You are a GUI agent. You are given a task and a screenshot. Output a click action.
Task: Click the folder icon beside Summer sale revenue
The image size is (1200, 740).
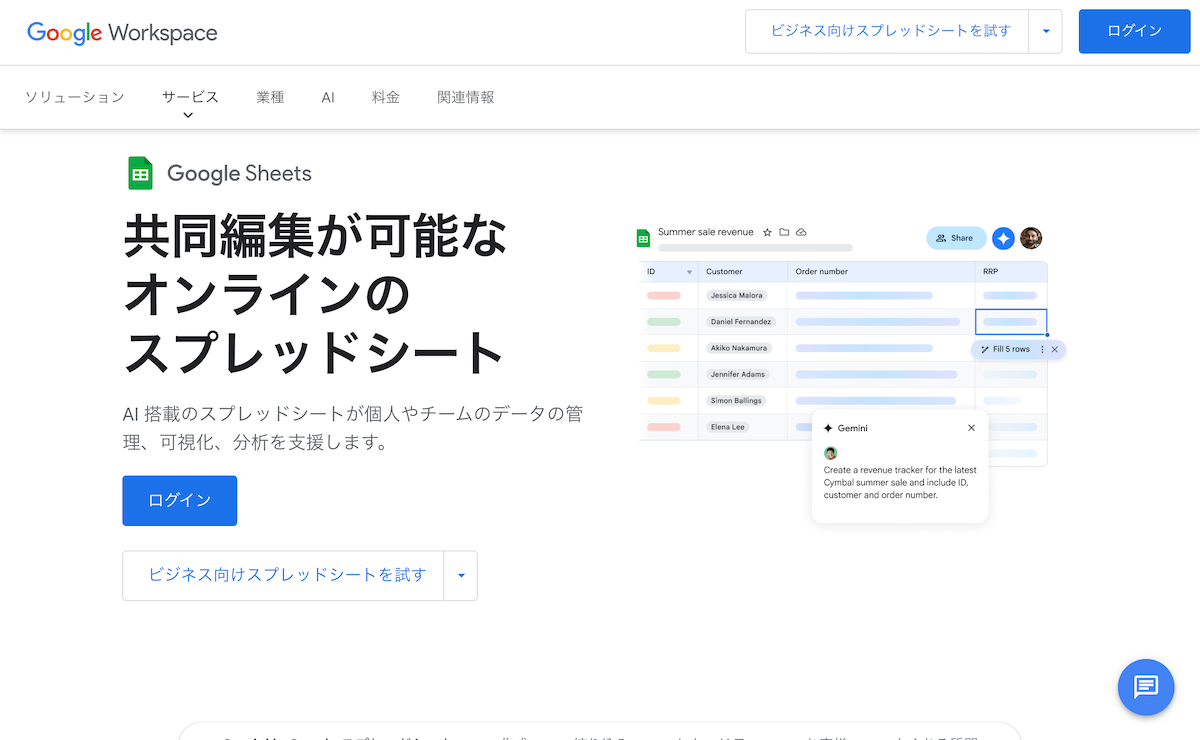[x=784, y=232]
